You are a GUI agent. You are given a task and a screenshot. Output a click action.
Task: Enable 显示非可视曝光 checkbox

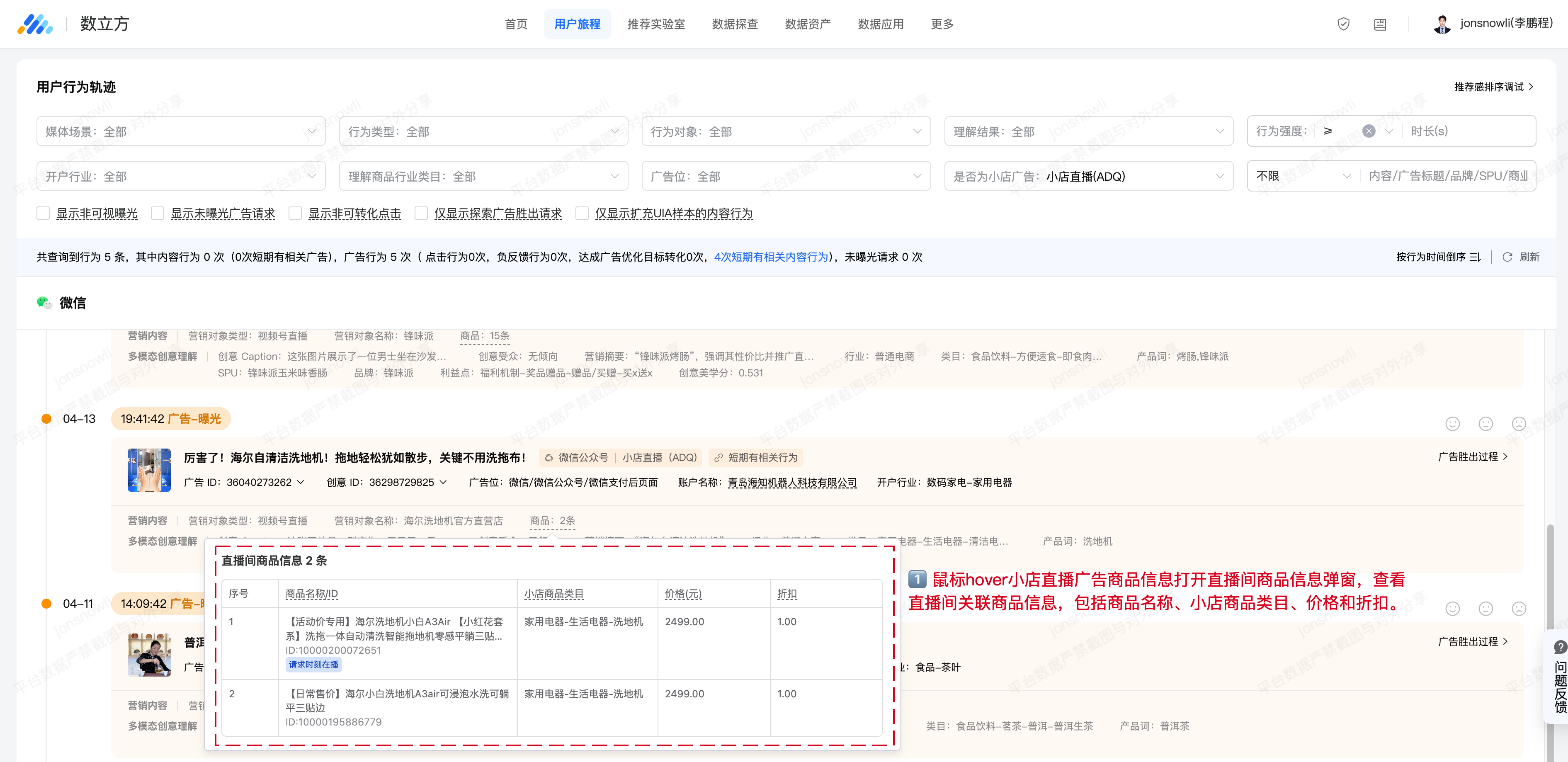(x=43, y=213)
